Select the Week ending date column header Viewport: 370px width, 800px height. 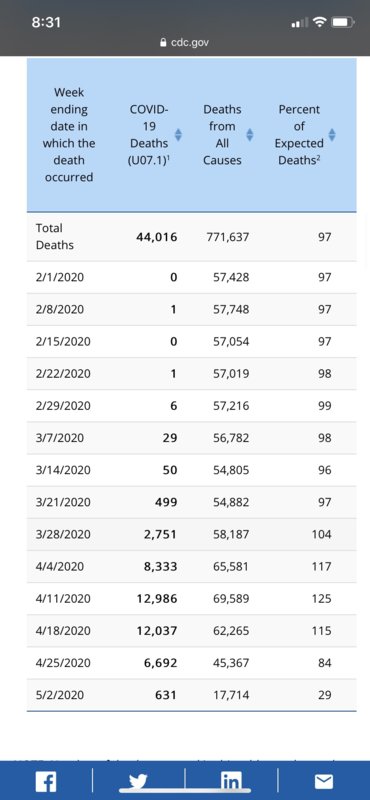(69, 135)
